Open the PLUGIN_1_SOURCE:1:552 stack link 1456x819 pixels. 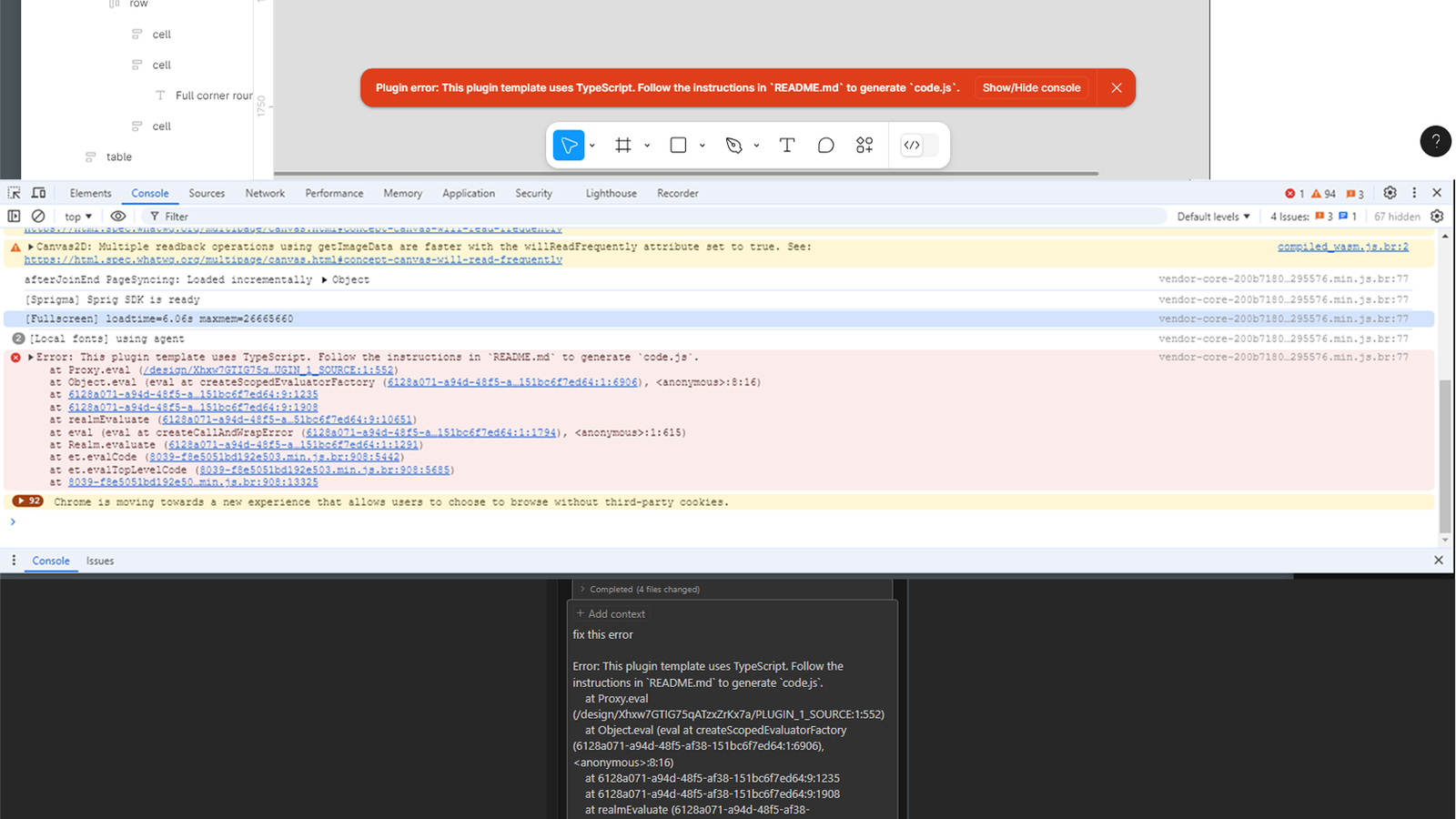[x=268, y=370]
